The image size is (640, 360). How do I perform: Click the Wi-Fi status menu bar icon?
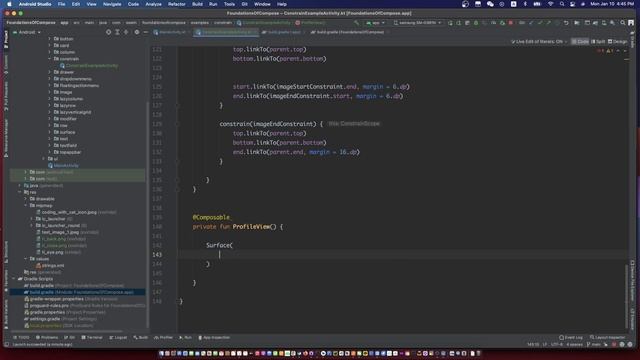550,4
